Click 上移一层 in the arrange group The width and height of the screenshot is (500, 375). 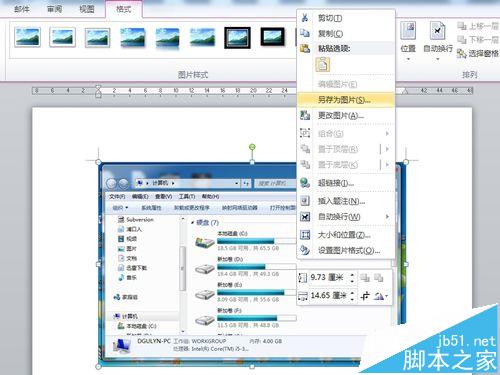[x=478, y=26]
